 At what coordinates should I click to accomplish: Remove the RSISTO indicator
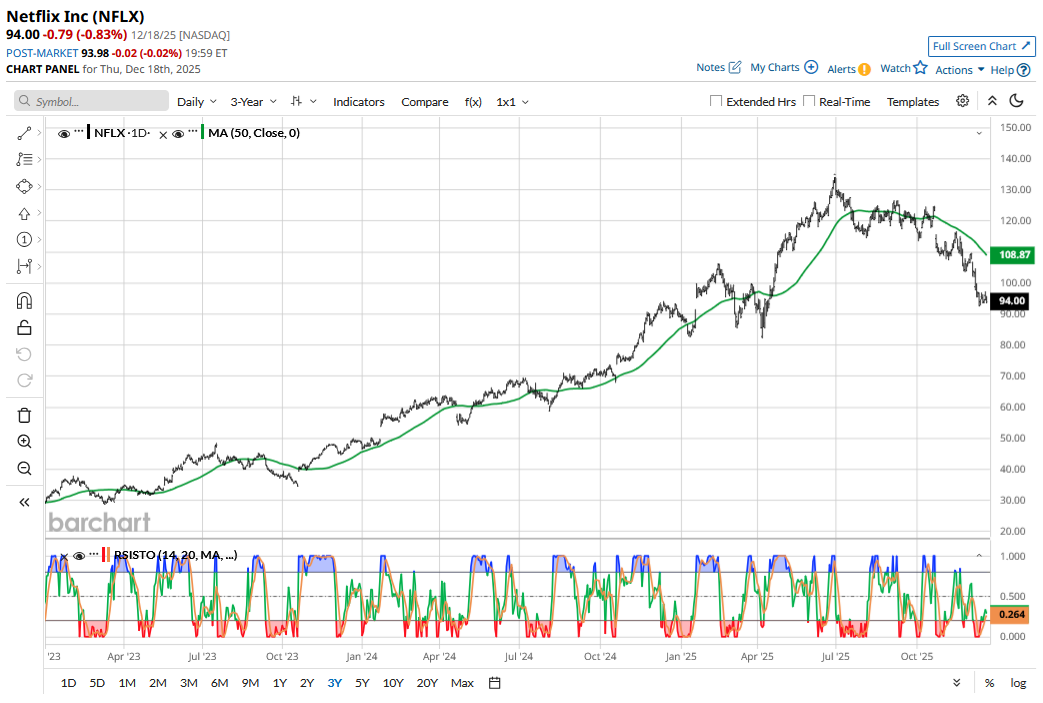pos(64,556)
